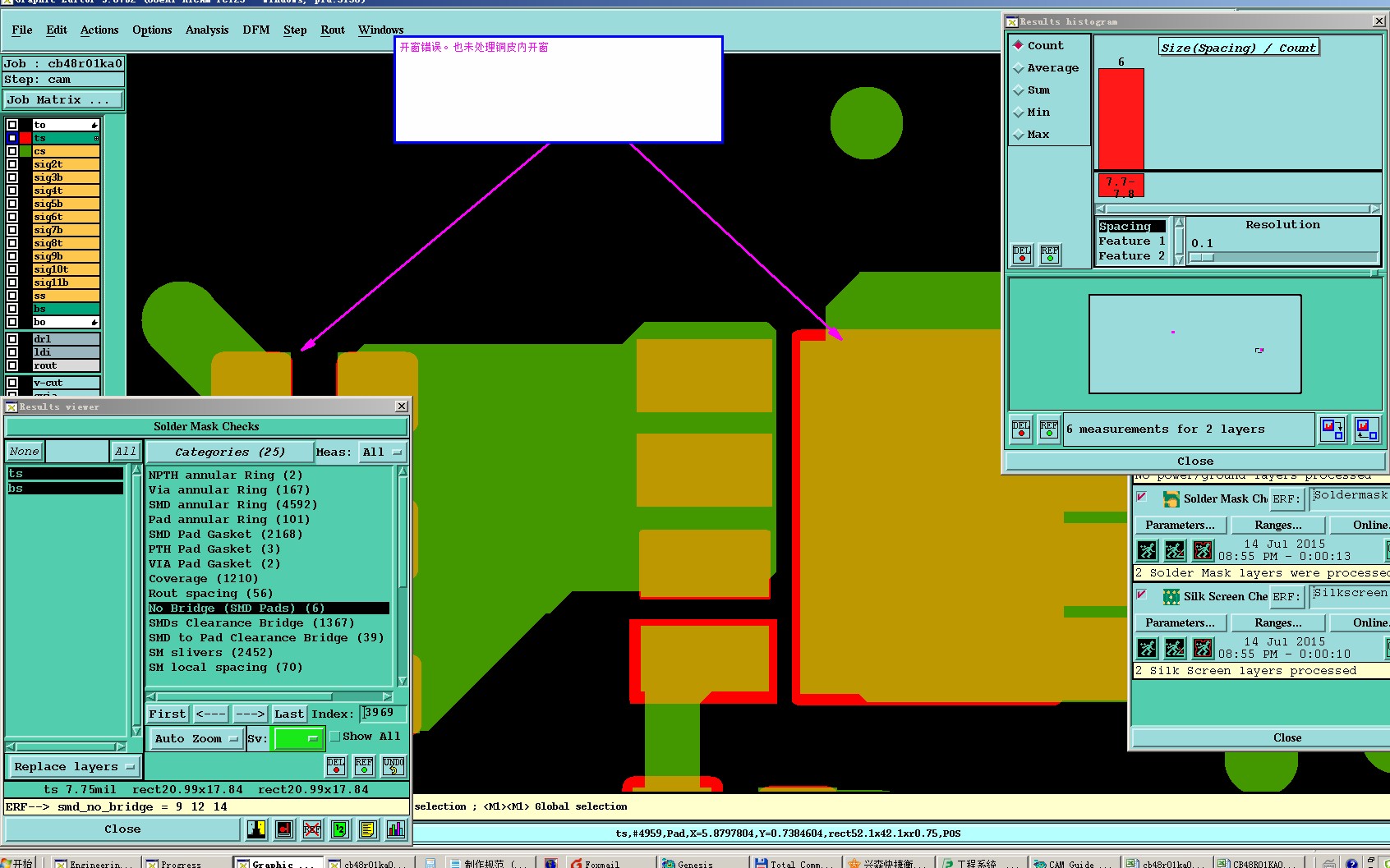Open the Rout menu
1390x868 pixels.
click(x=333, y=30)
